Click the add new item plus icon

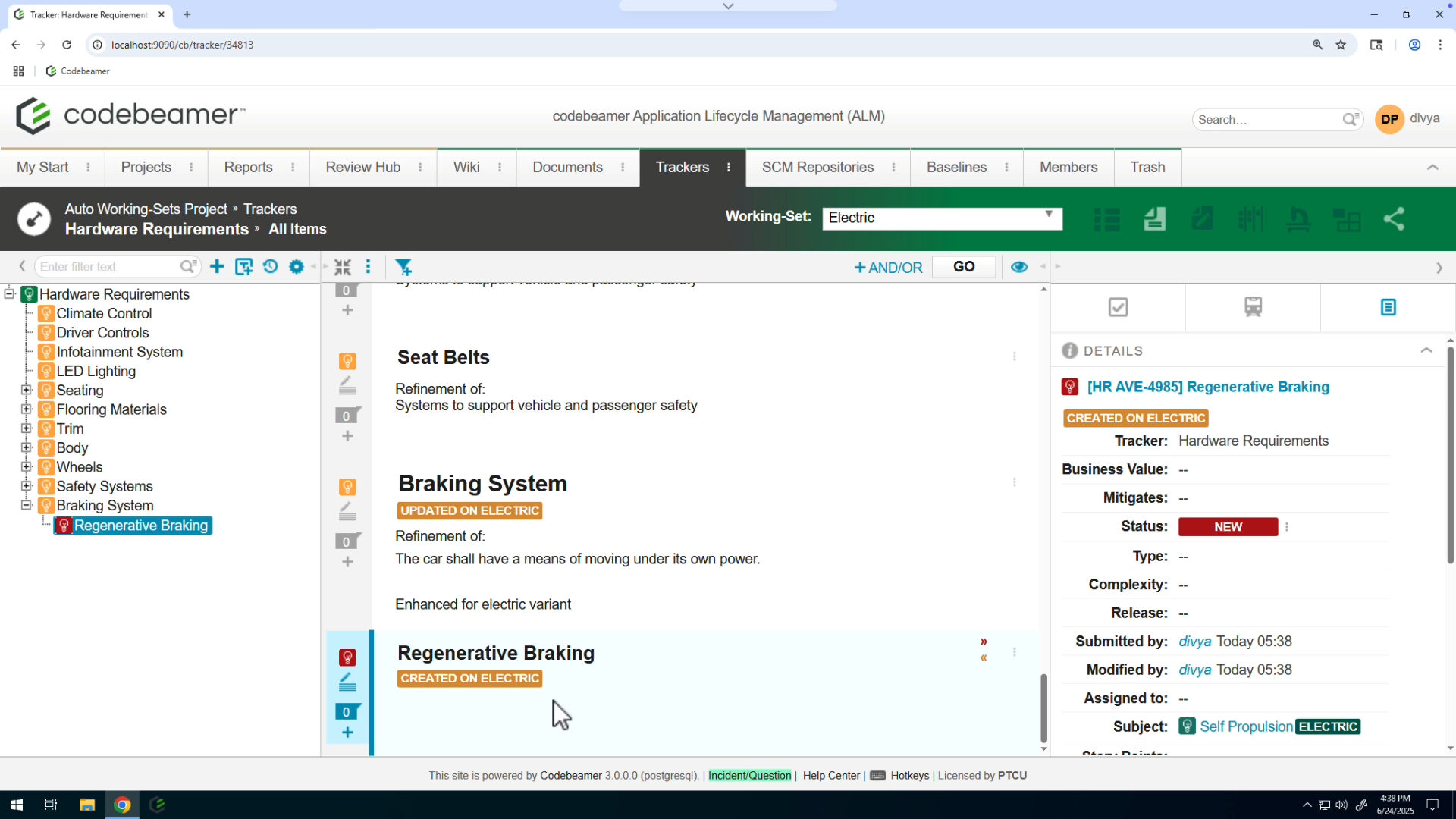click(x=217, y=267)
